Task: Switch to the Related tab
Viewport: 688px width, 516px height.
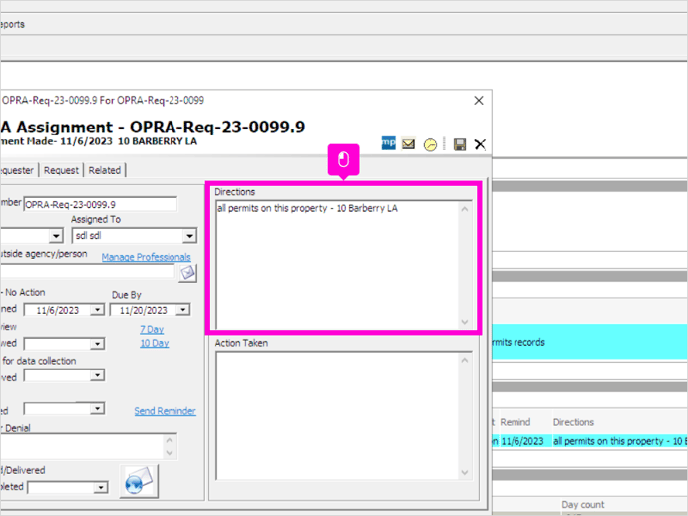Action: coord(105,170)
